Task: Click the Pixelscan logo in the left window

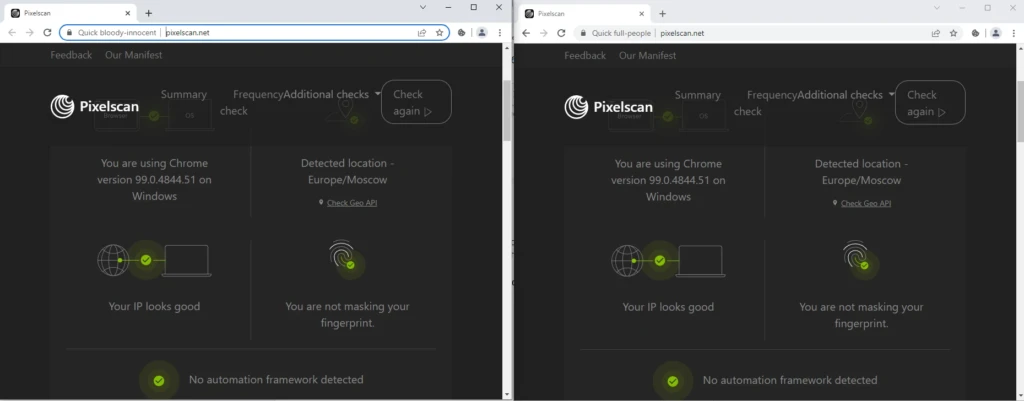Action: [95, 106]
